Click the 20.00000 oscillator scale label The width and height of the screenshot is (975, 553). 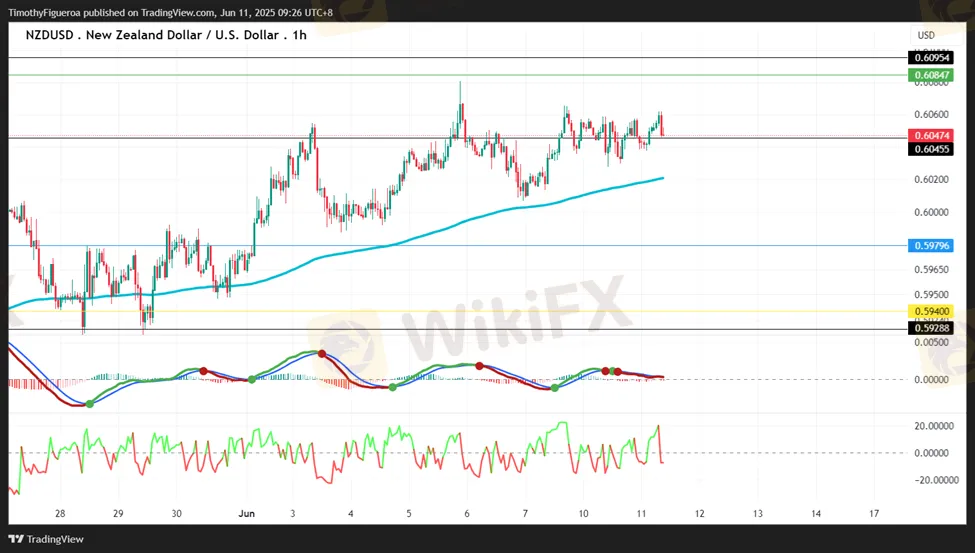tap(934, 425)
